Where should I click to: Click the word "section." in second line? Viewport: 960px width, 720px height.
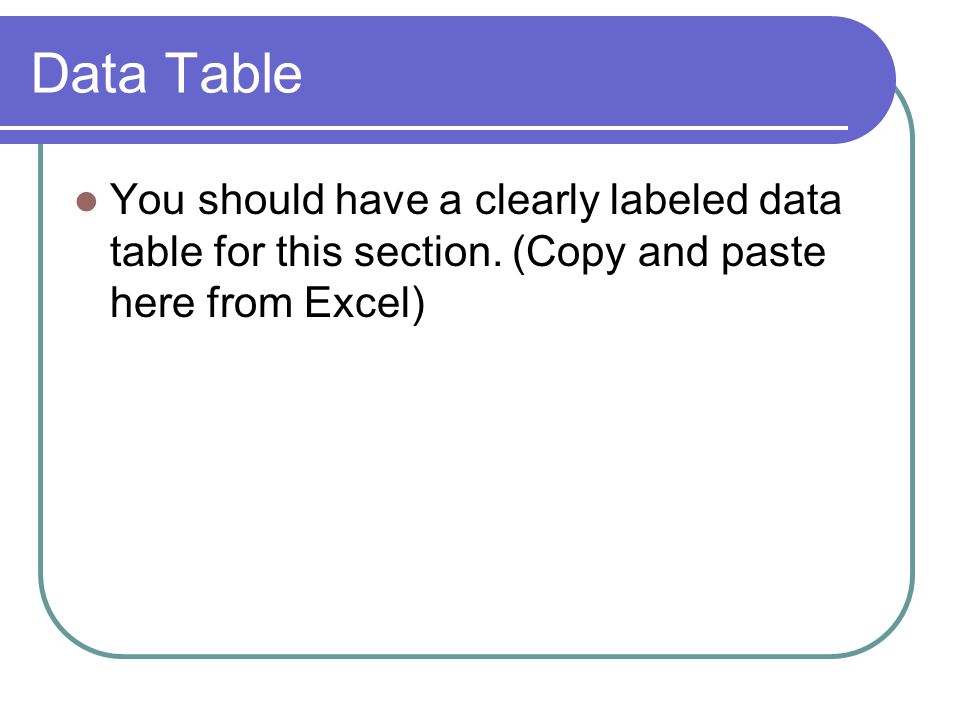click(x=429, y=252)
